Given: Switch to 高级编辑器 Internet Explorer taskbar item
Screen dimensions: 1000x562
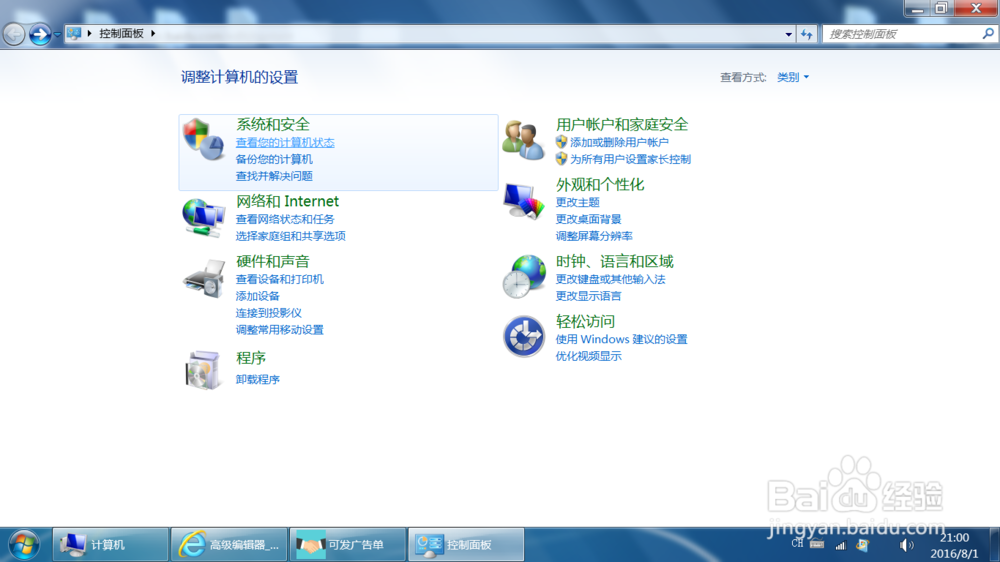Looking at the screenshot, I should [x=229, y=545].
